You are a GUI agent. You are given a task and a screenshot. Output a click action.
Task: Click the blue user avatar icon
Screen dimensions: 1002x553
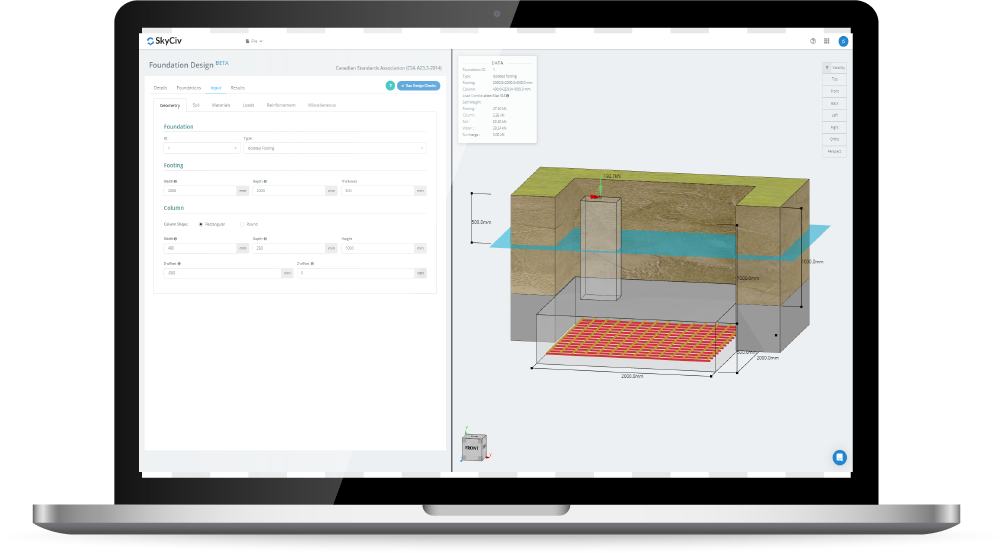click(843, 41)
